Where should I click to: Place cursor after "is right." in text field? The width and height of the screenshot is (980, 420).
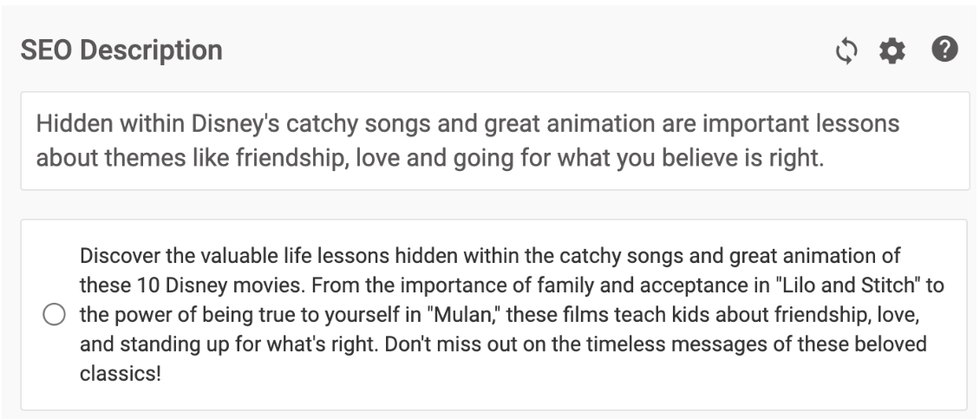[x=826, y=159]
